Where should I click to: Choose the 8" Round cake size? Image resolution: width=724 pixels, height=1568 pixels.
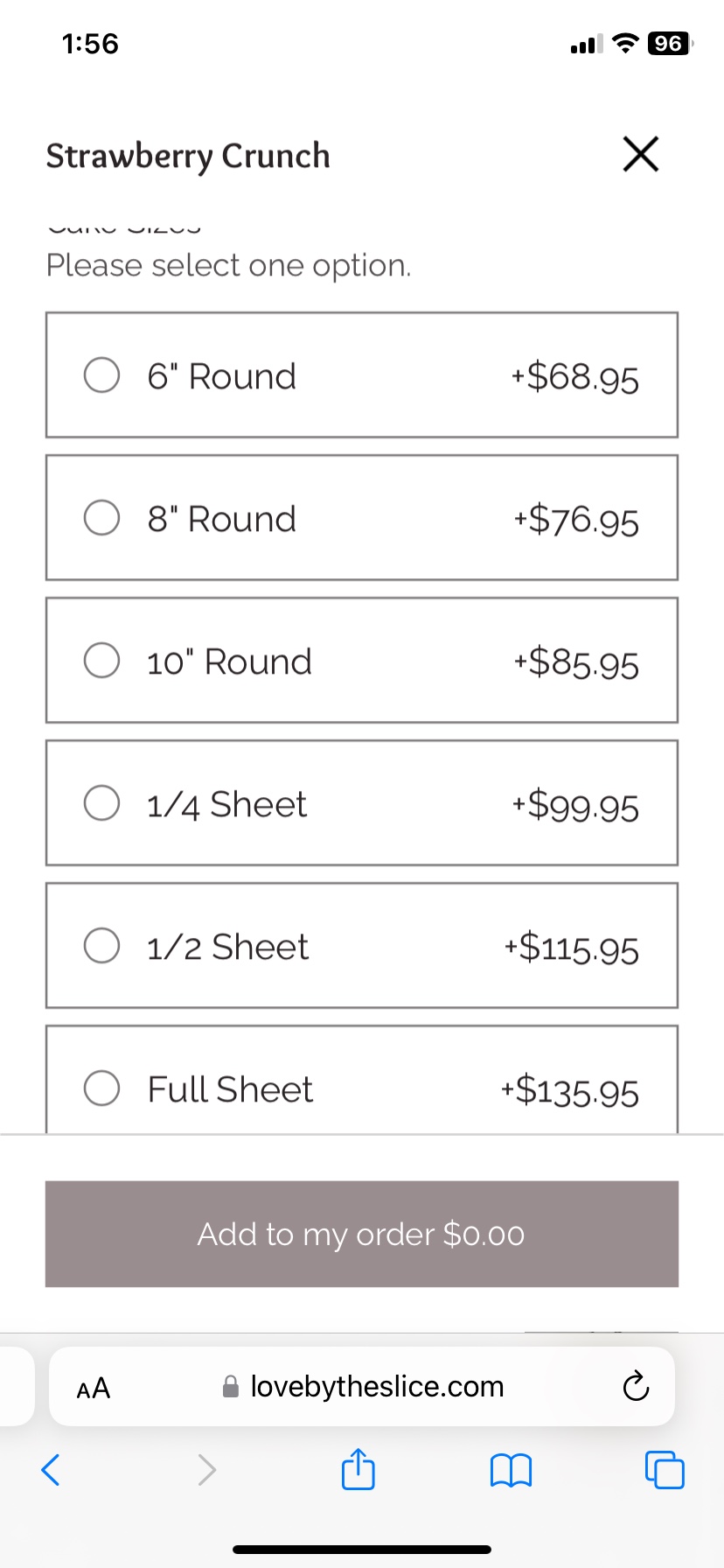pos(102,518)
